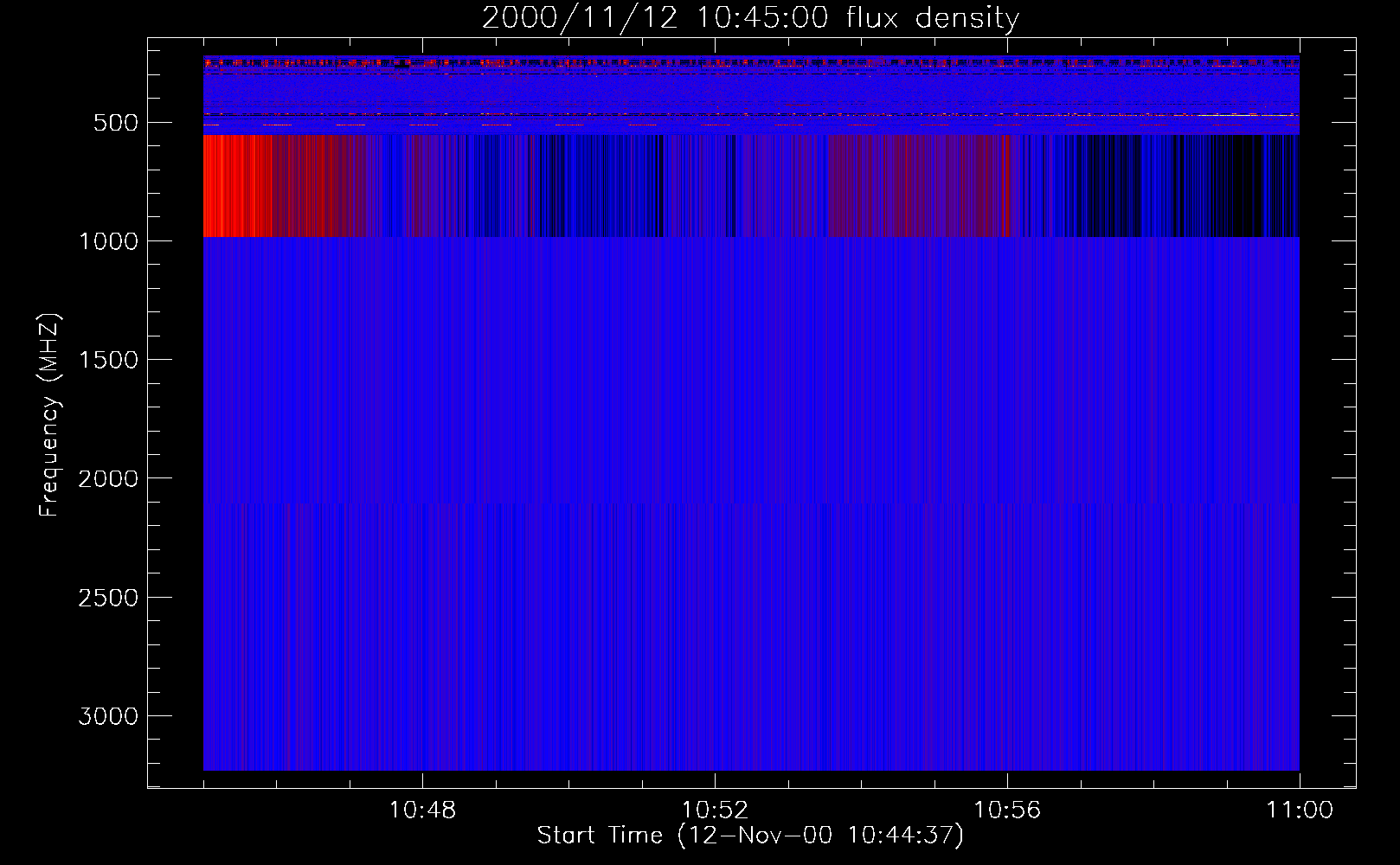Image resolution: width=1400 pixels, height=865 pixels.
Task: Click the plot title '2000/11/12 10:45:00 flux density'
Action: pos(750,18)
